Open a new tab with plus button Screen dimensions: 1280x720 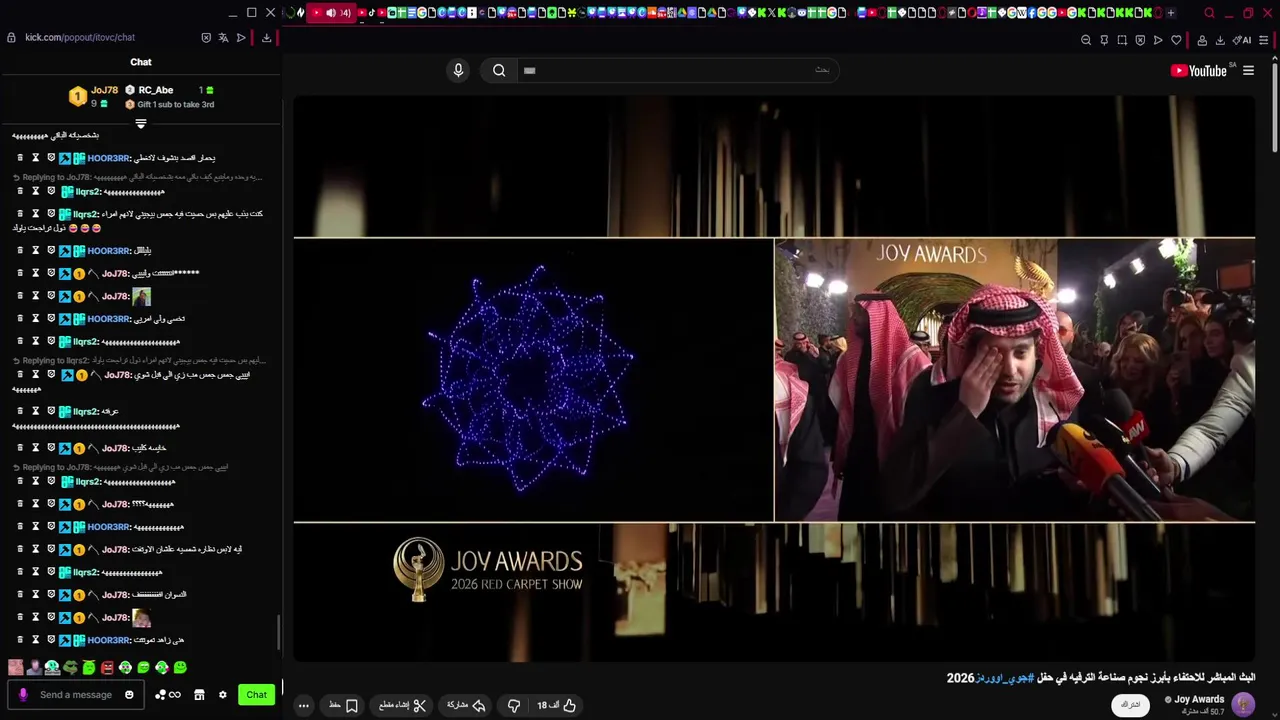pyautogui.click(x=1171, y=13)
